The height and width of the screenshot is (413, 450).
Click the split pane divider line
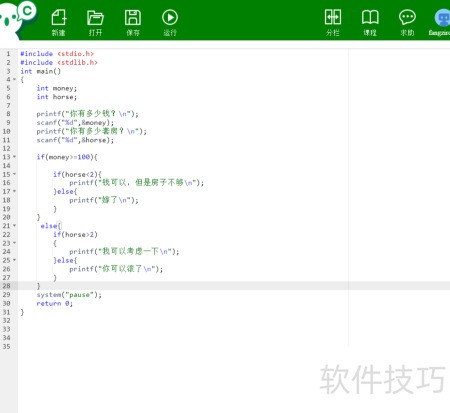point(348,197)
